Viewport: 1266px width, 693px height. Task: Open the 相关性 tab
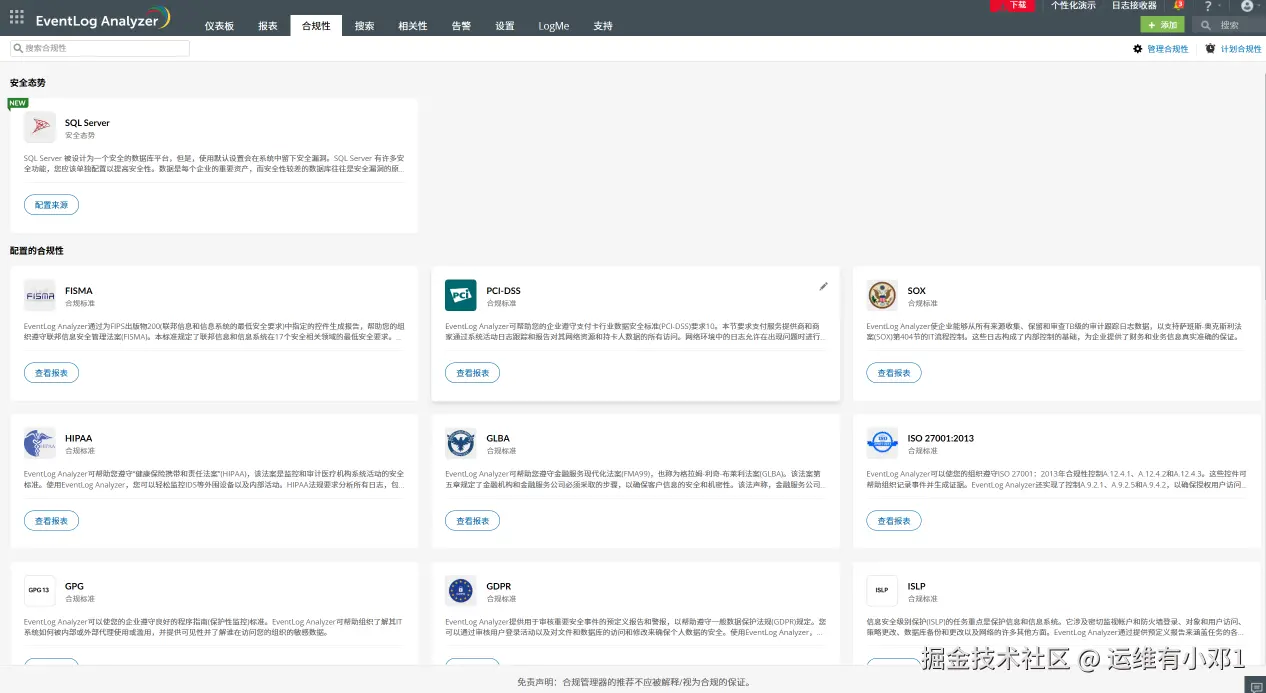click(x=413, y=26)
